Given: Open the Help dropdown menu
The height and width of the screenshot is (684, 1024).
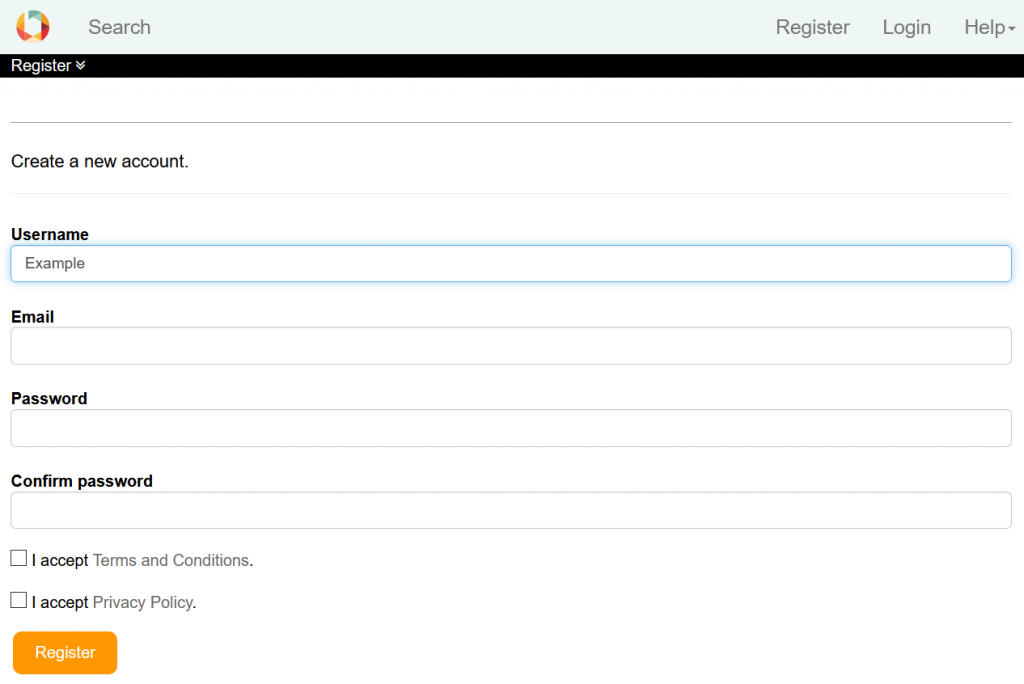Looking at the screenshot, I should tap(989, 27).
